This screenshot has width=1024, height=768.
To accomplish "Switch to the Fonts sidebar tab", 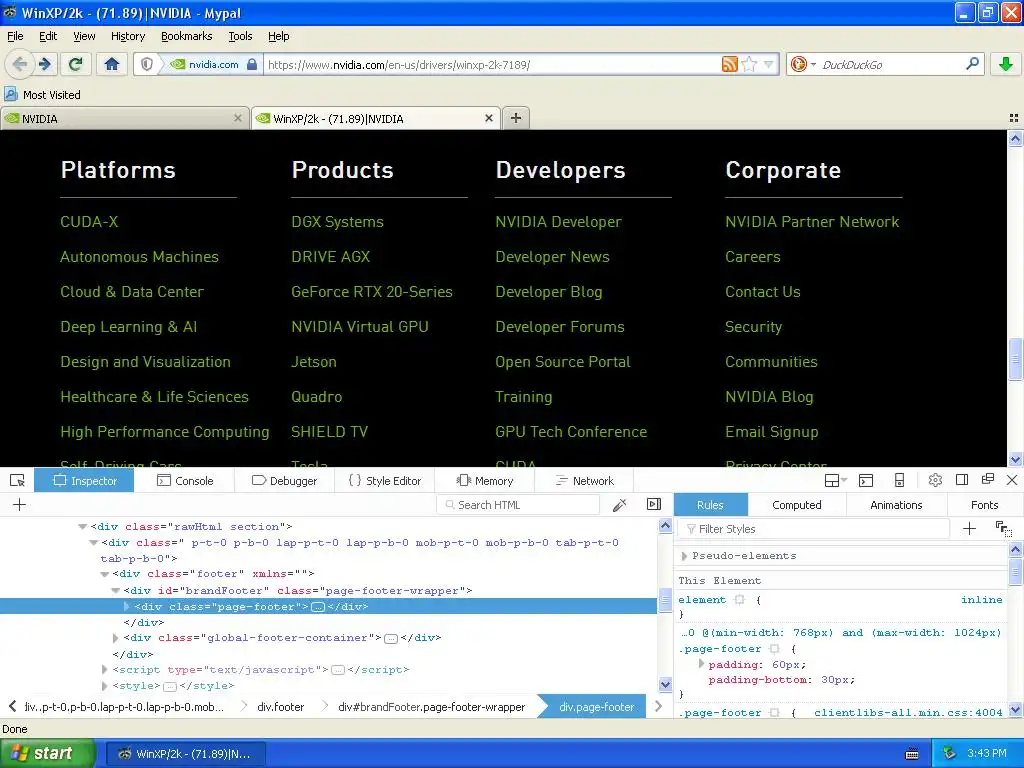I will coord(984,505).
